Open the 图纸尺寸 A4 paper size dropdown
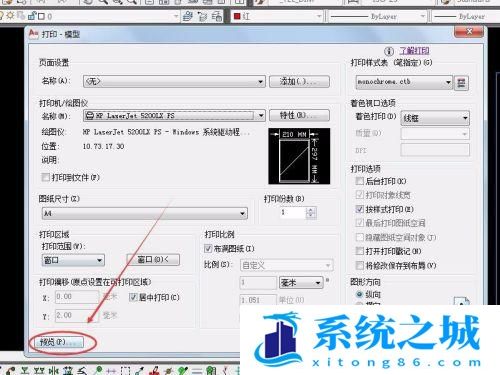 point(145,213)
